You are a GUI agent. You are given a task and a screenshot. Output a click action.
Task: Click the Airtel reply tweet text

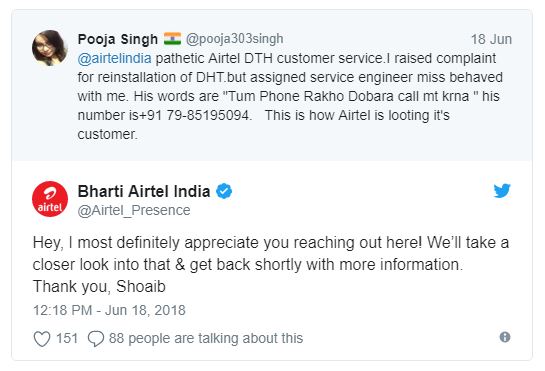271,265
